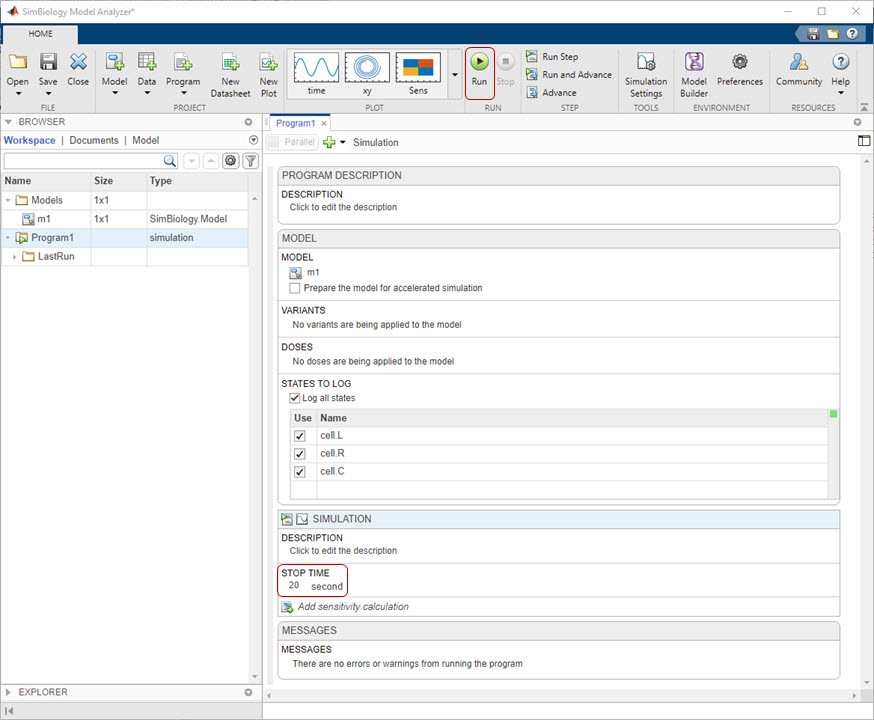Enable Prepare the model for accelerated simulation
The image size is (874, 720).
pos(295,288)
